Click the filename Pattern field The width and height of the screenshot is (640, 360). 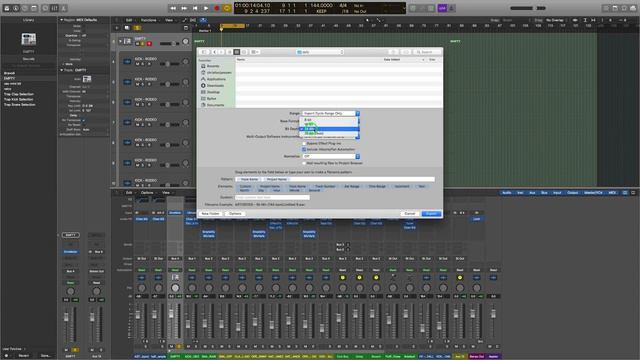tap(335, 179)
